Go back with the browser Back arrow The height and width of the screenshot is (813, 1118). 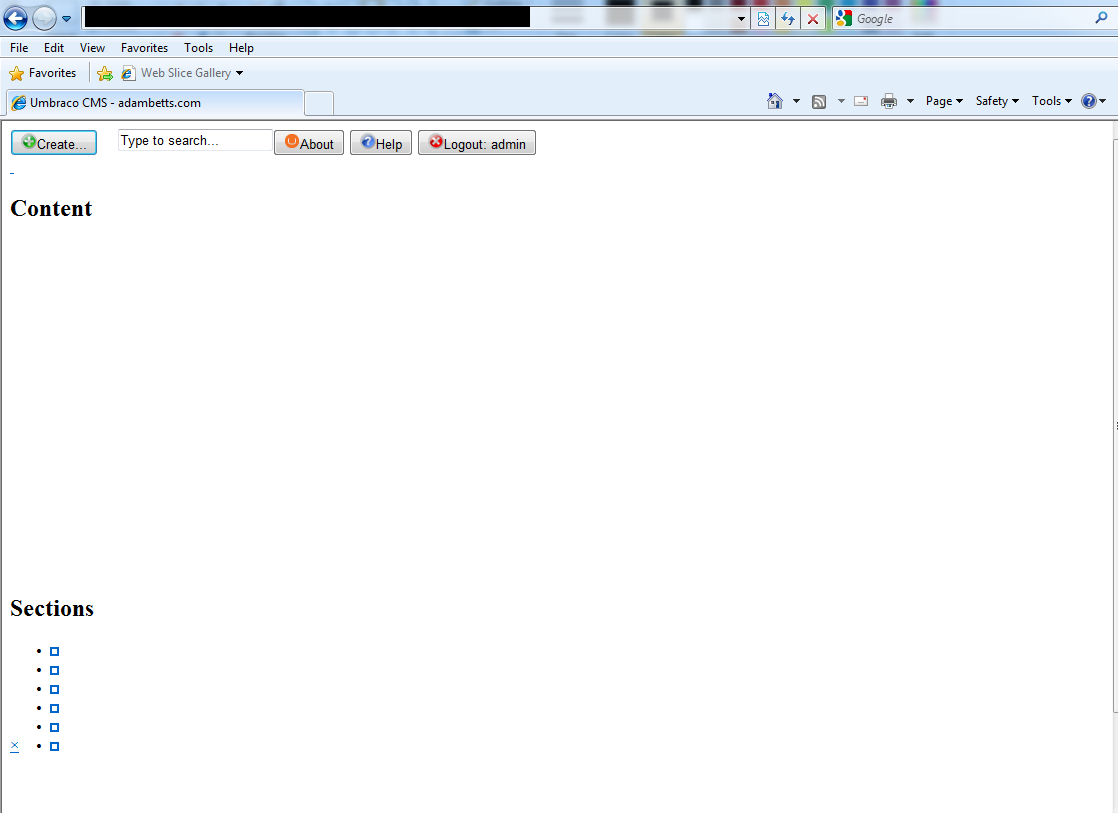[x=16, y=19]
